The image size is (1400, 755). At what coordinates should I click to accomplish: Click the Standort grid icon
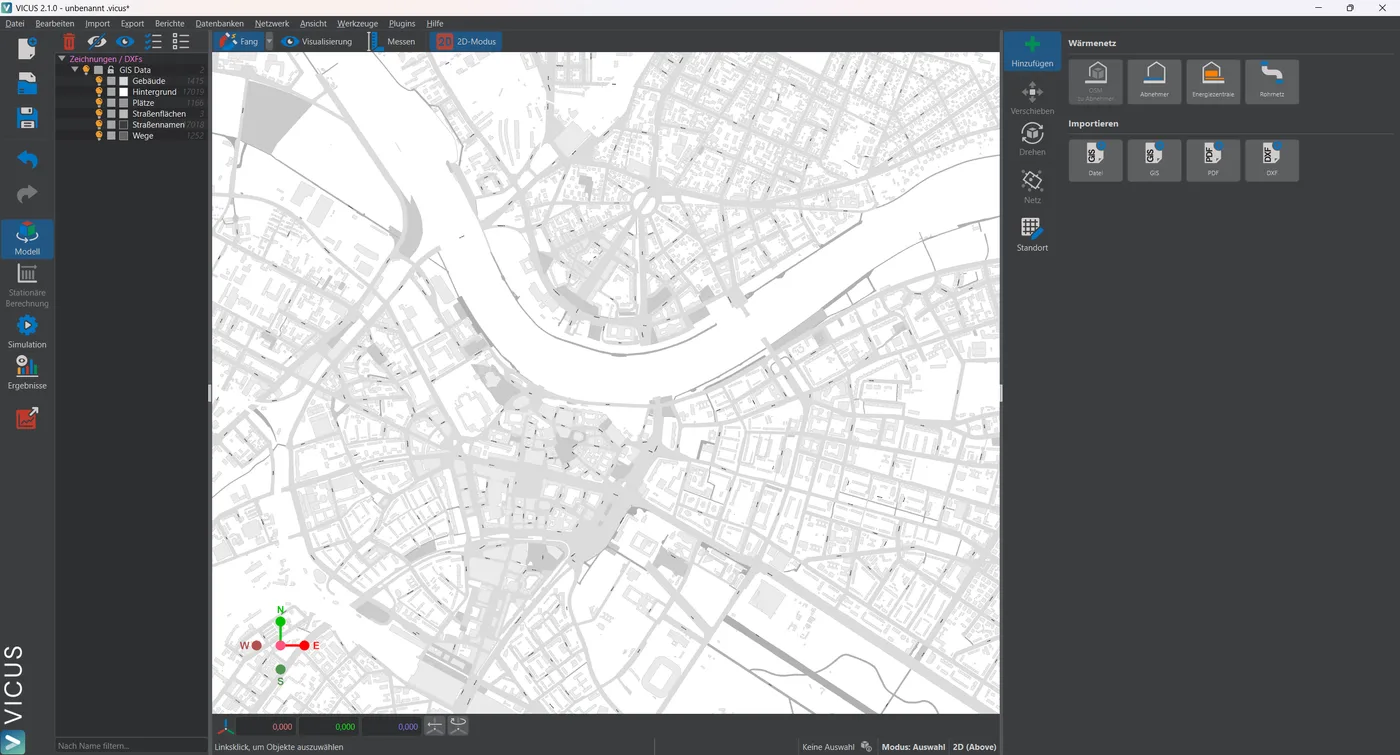(x=1032, y=235)
